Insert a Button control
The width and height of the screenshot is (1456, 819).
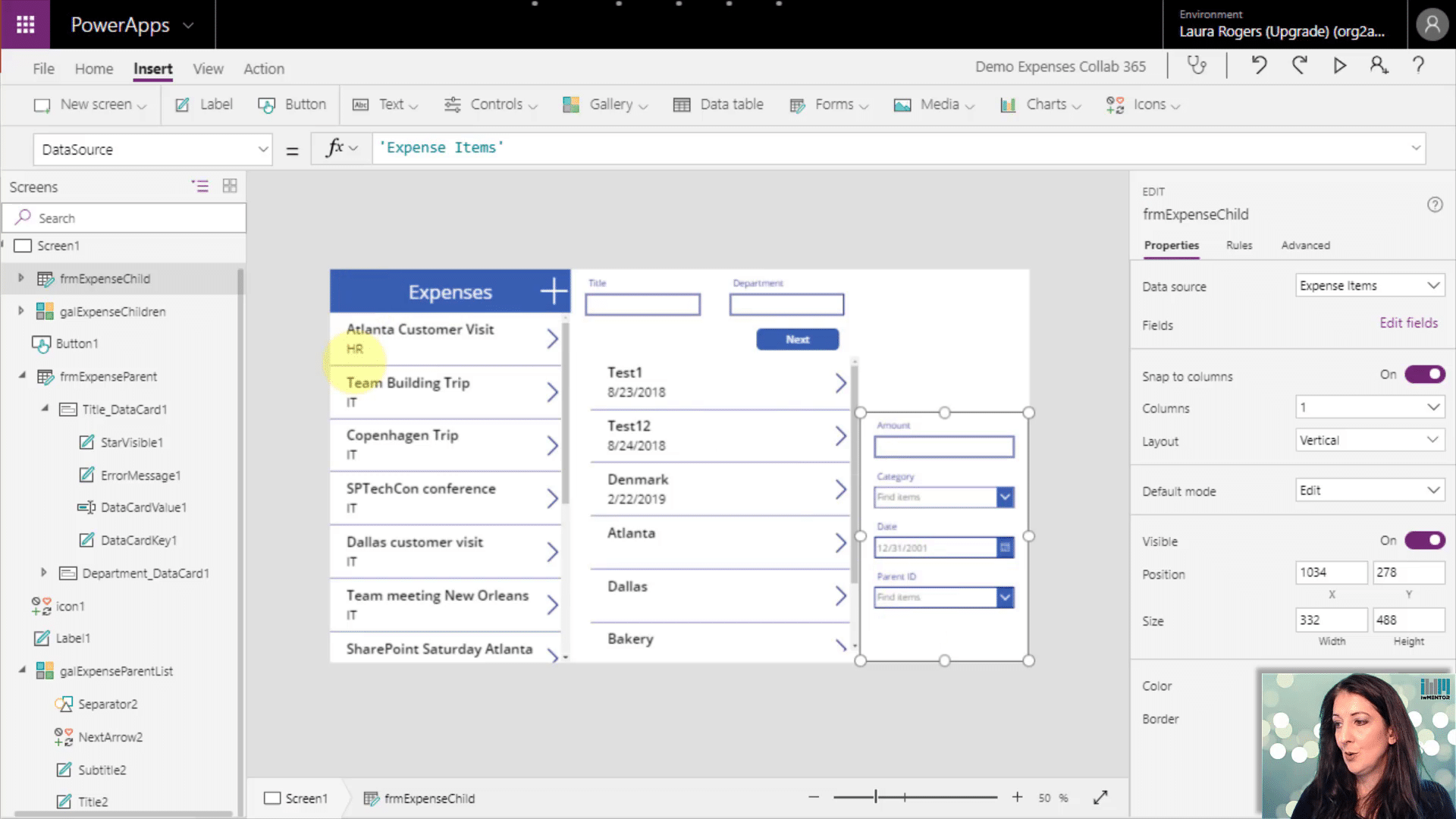(x=292, y=105)
